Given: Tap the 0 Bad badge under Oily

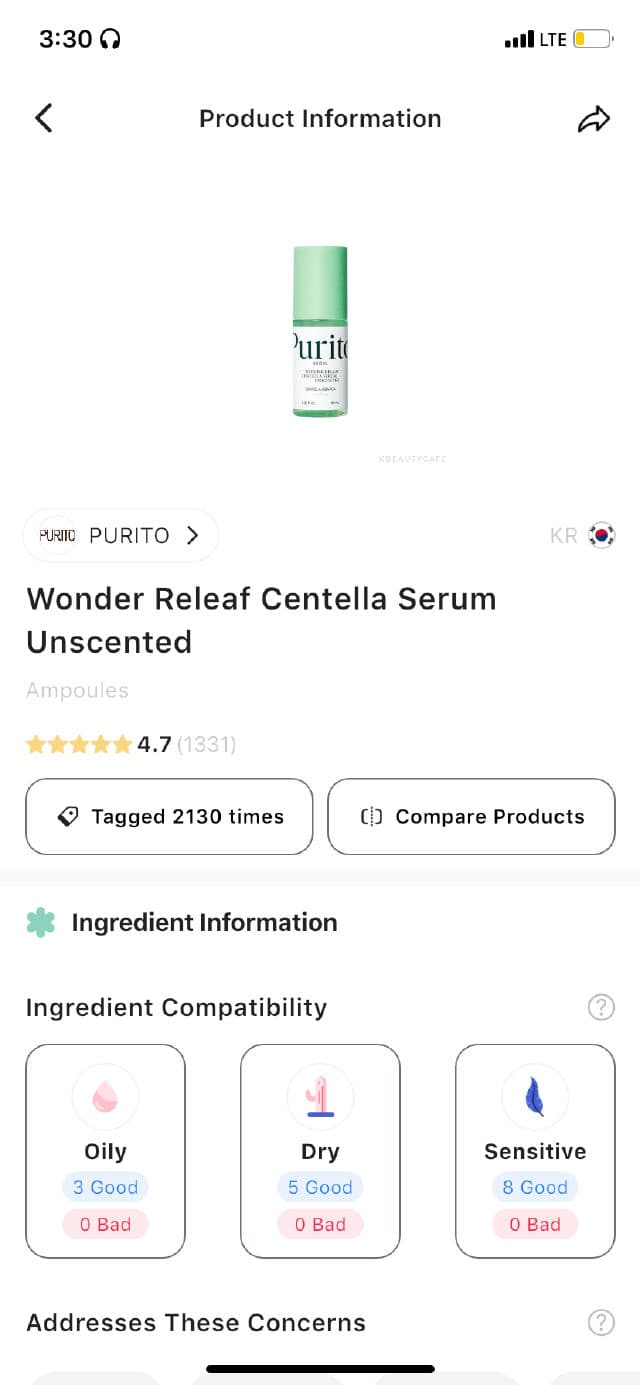Looking at the screenshot, I should [105, 1224].
